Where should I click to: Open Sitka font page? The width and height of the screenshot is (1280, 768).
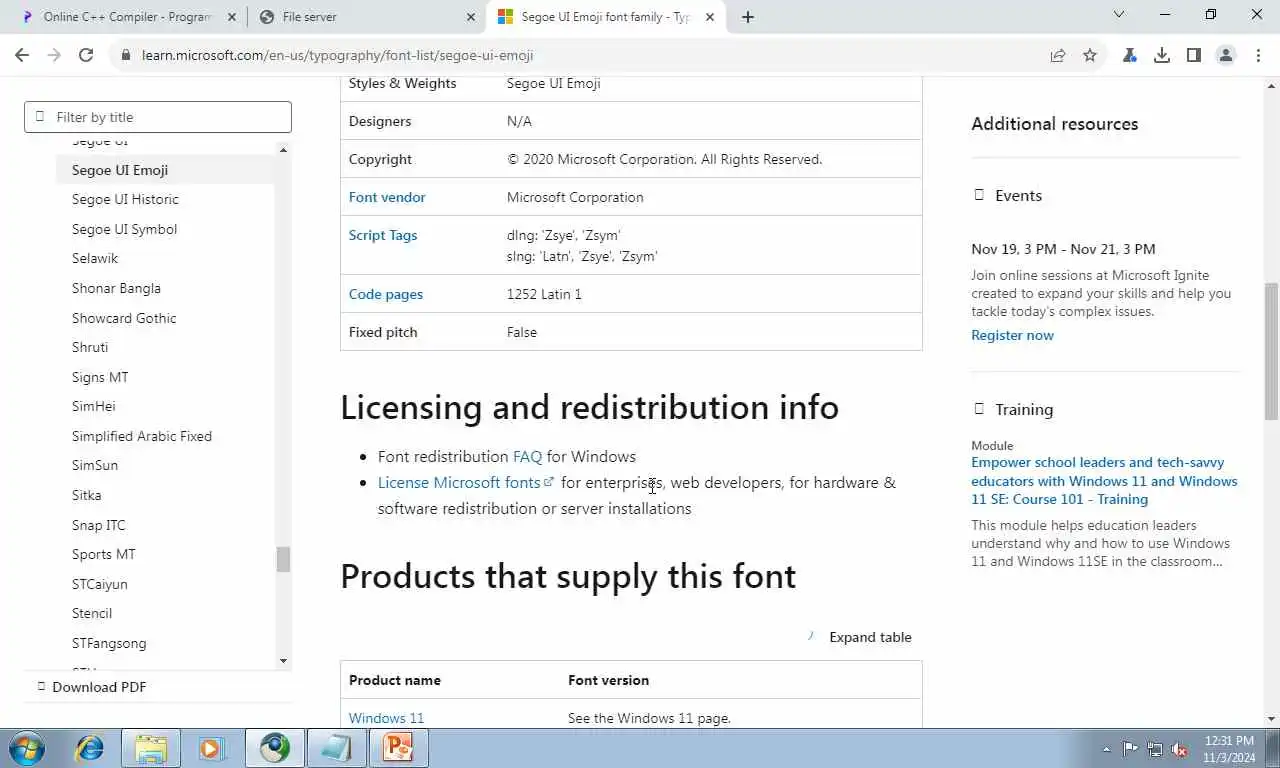86,495
